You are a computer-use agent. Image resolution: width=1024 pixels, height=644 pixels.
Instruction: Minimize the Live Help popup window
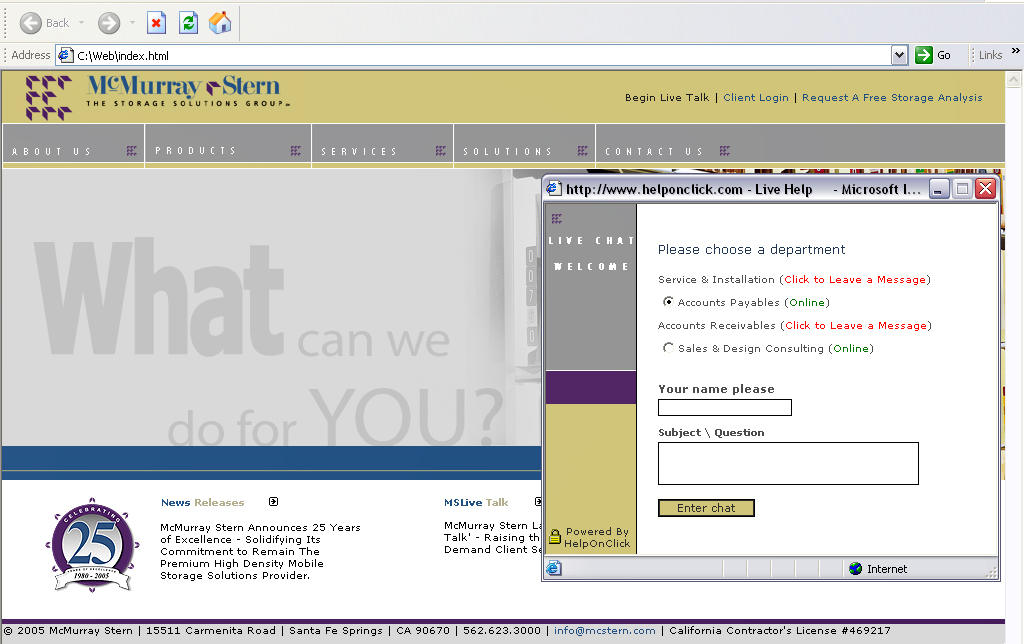point(939,189)
